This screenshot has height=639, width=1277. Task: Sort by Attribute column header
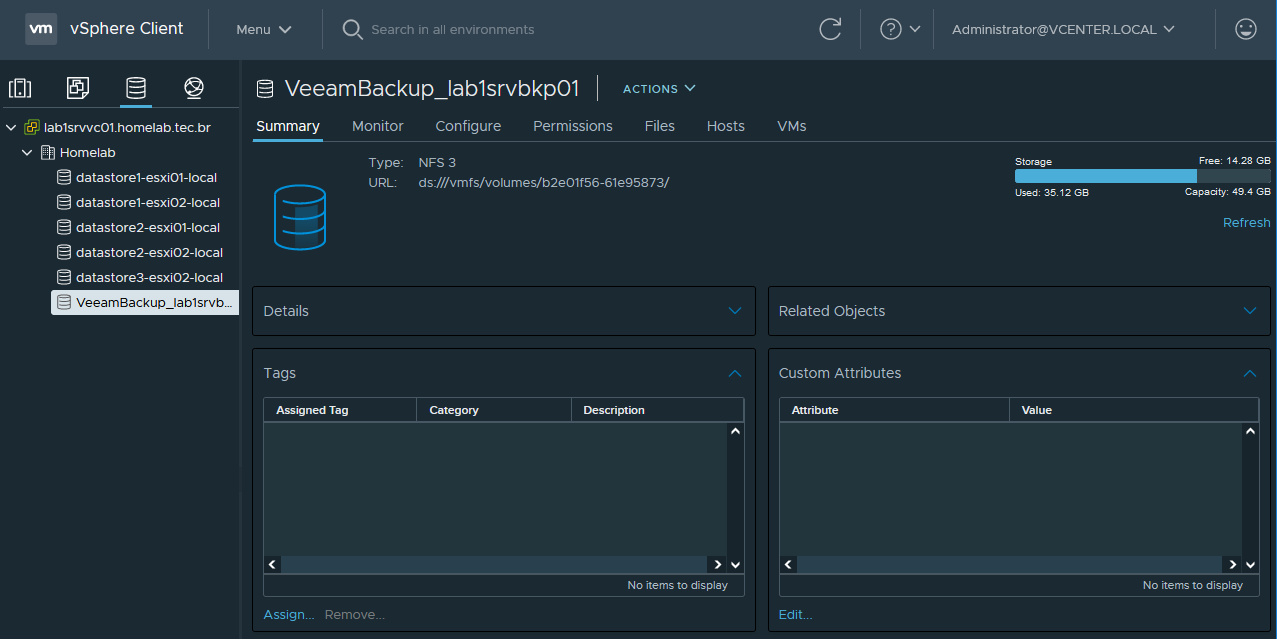tap(895, 410)
